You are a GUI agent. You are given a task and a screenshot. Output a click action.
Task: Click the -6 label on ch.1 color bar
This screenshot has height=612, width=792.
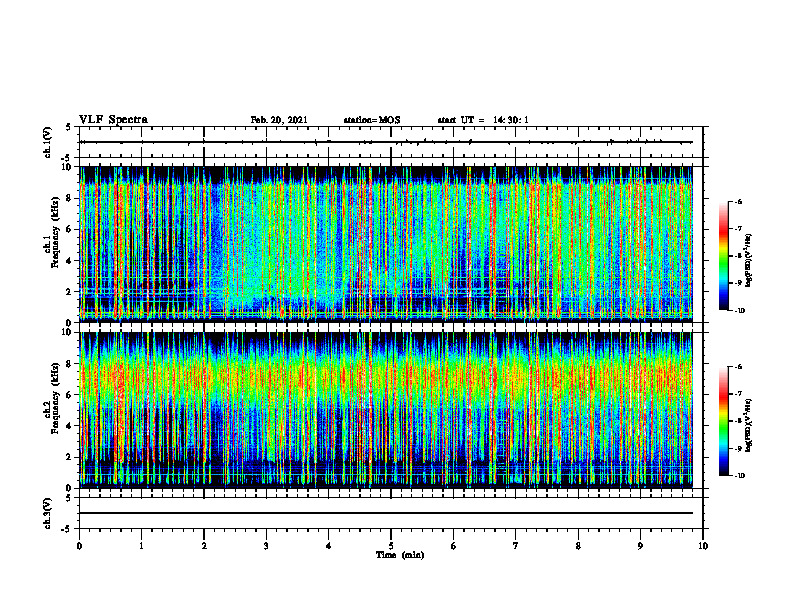point(738,201)
